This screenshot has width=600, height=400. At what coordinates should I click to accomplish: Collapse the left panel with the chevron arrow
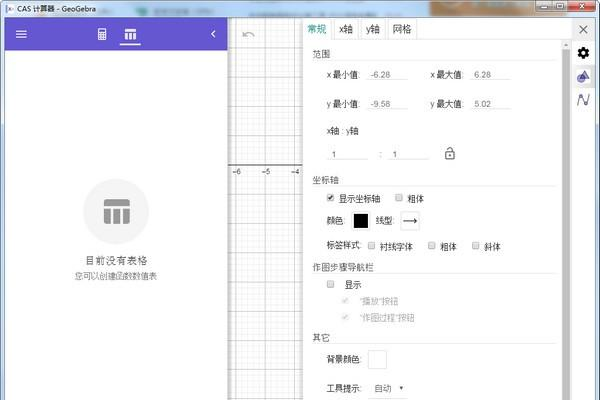pyautogui.click(x=213, y=34)
